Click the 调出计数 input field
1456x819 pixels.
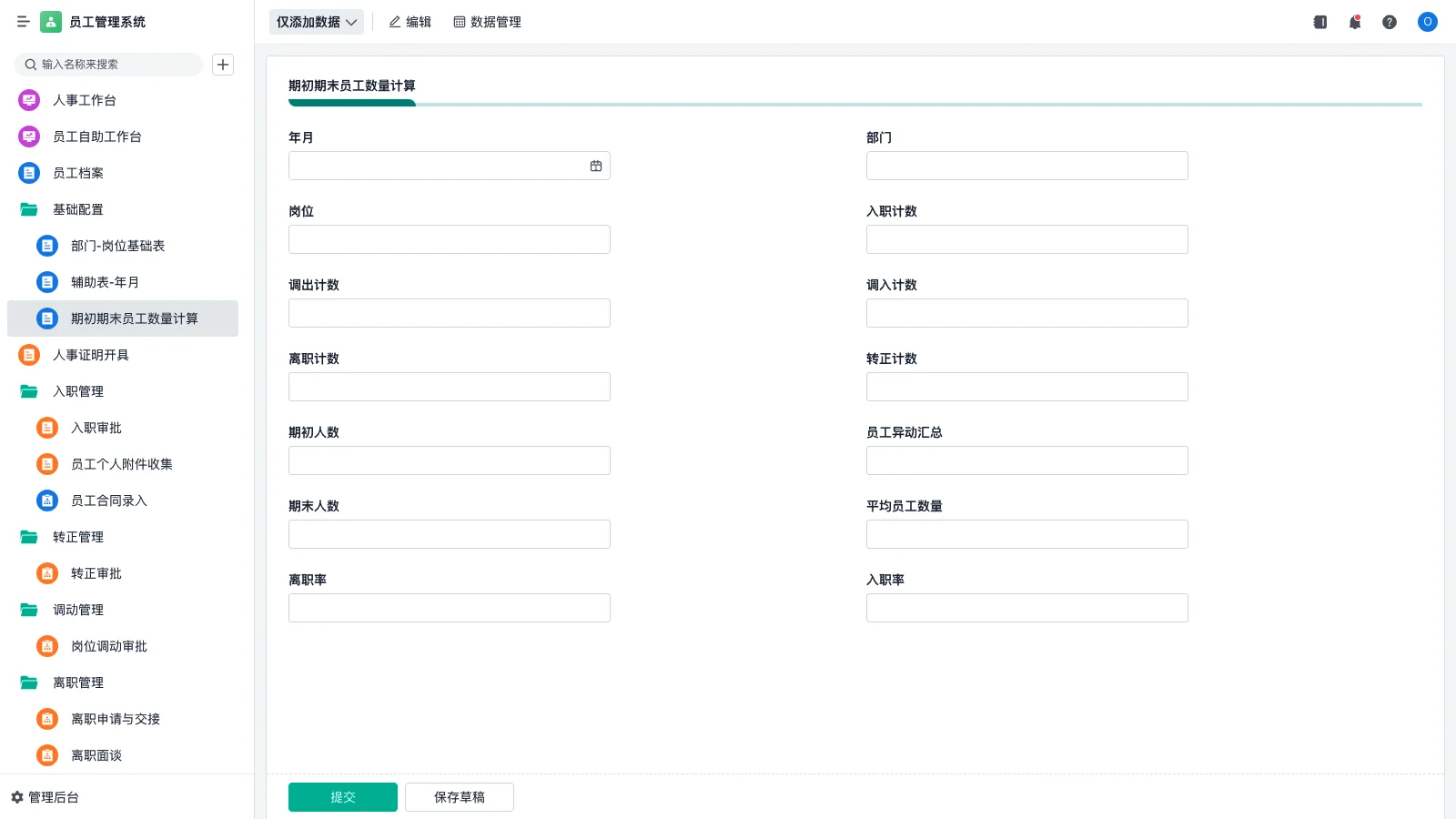pyautogui.click(x=450, y=313)
